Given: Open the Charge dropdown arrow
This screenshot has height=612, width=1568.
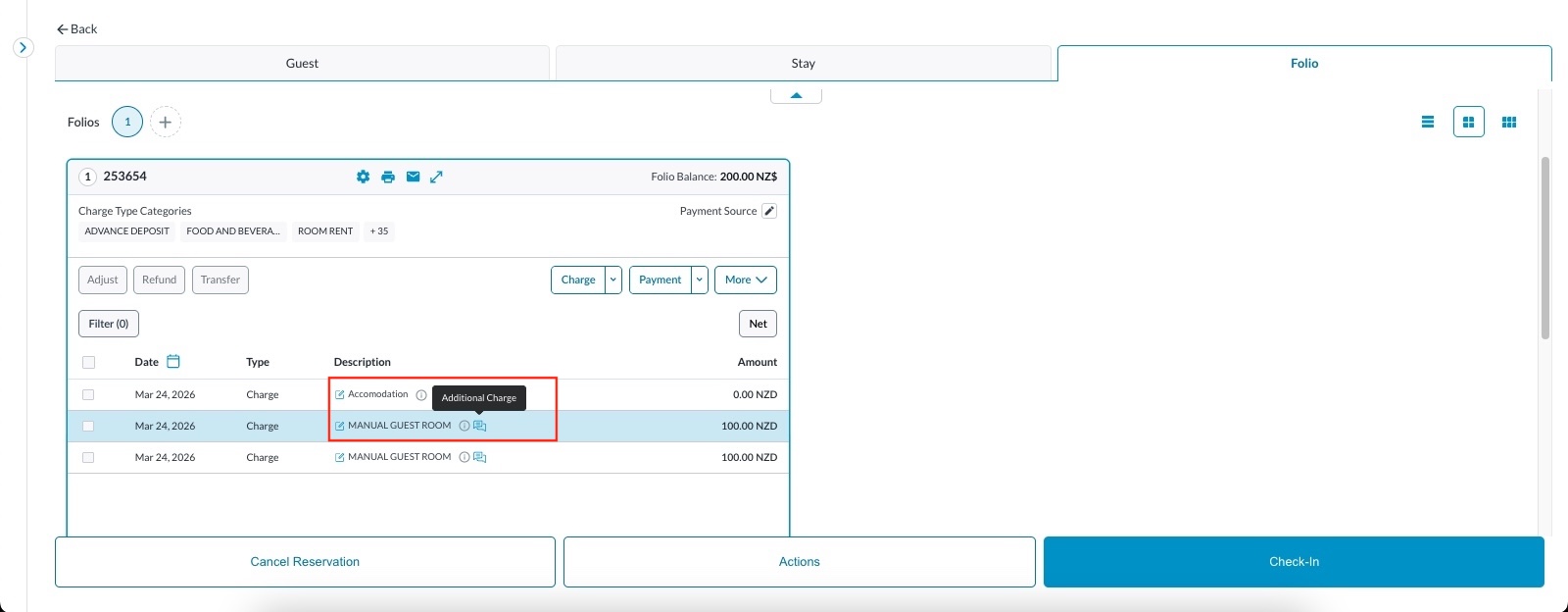Looking at the screenshot, I should pos(613,280).
